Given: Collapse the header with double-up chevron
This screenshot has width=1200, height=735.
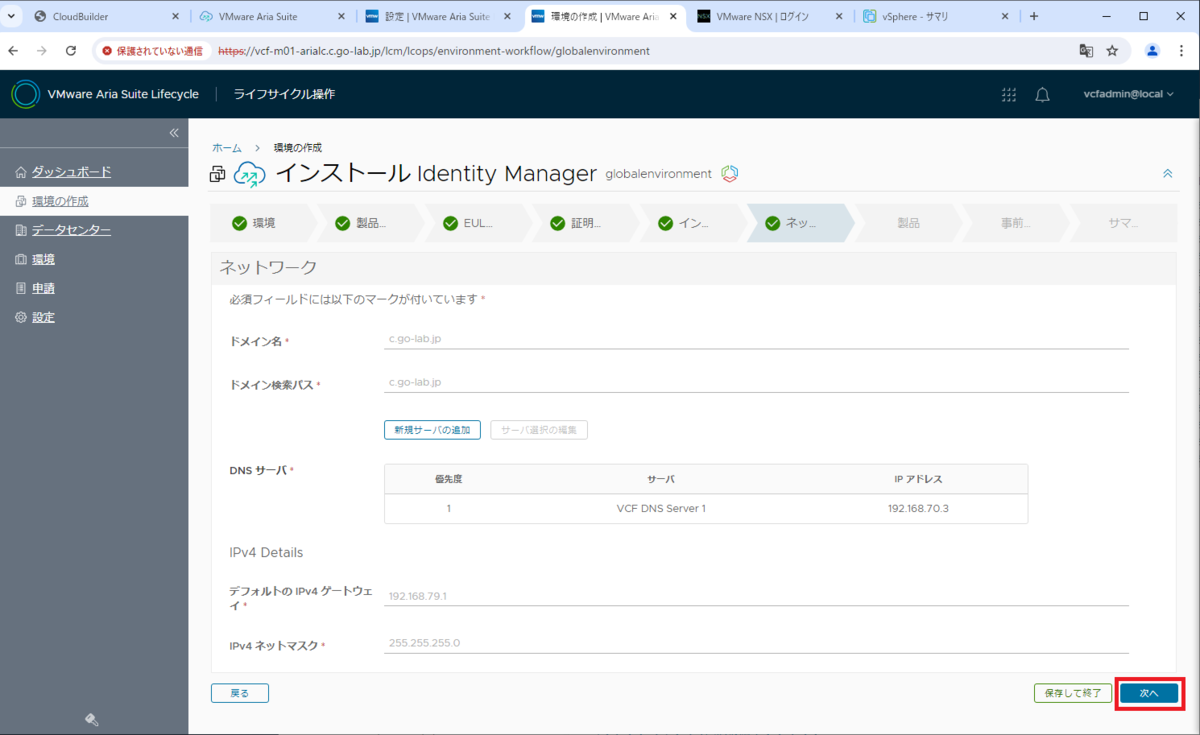Looking at the screenshot, I should (x=1167, y=174).
